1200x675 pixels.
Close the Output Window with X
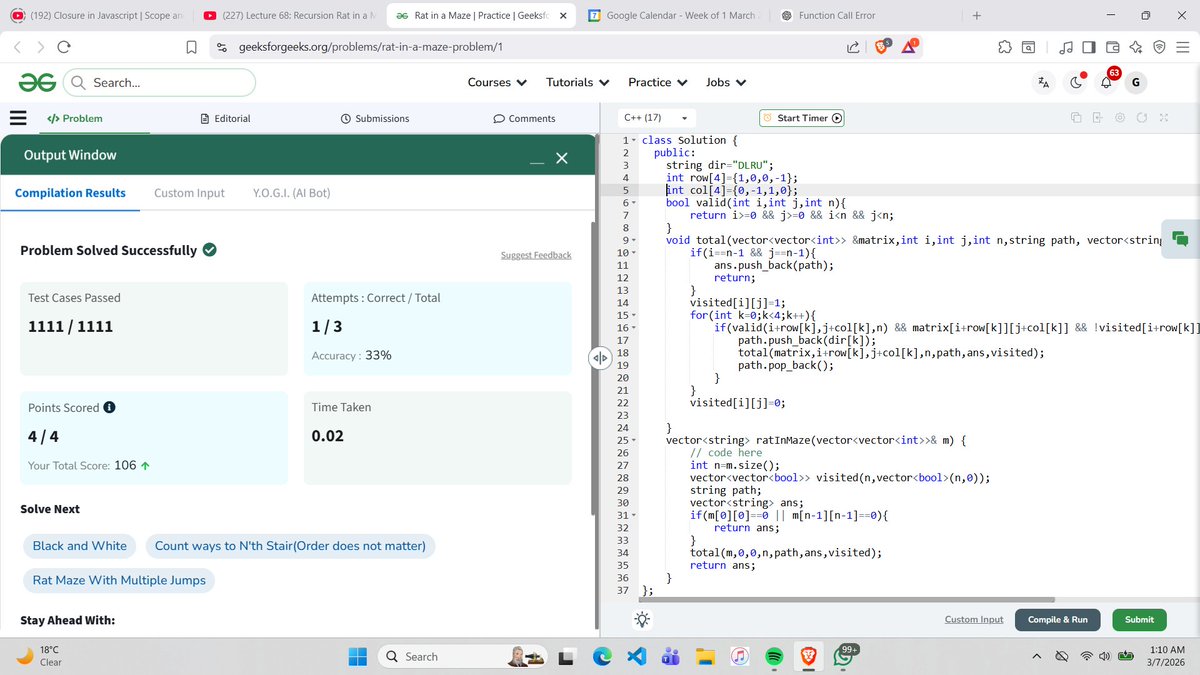(x=561, y=158)
